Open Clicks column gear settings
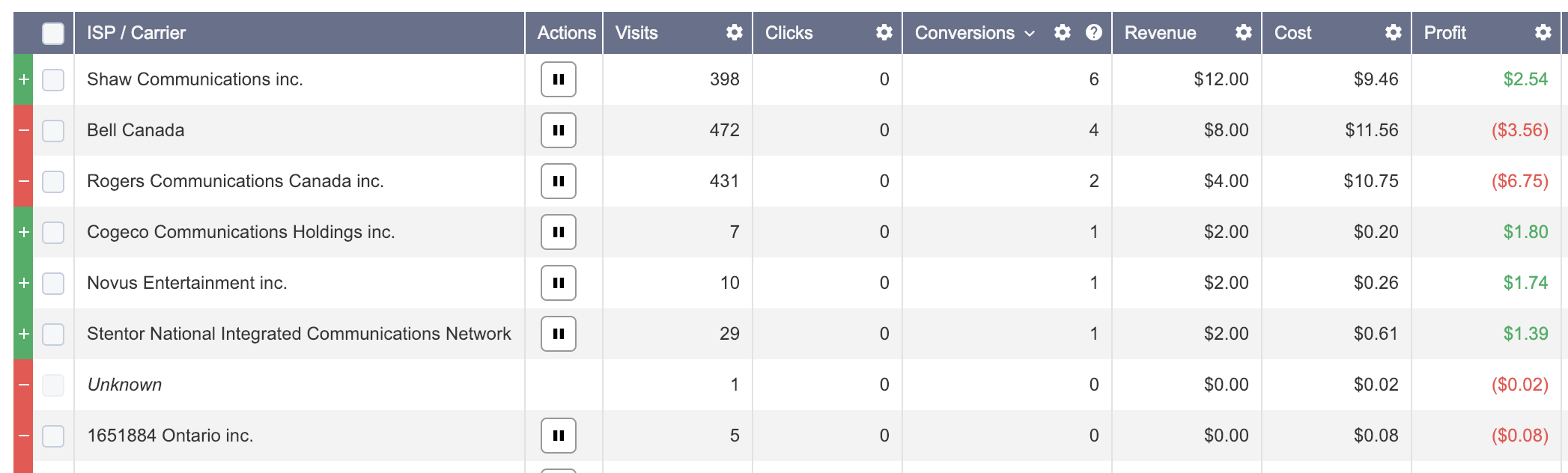 884,32
